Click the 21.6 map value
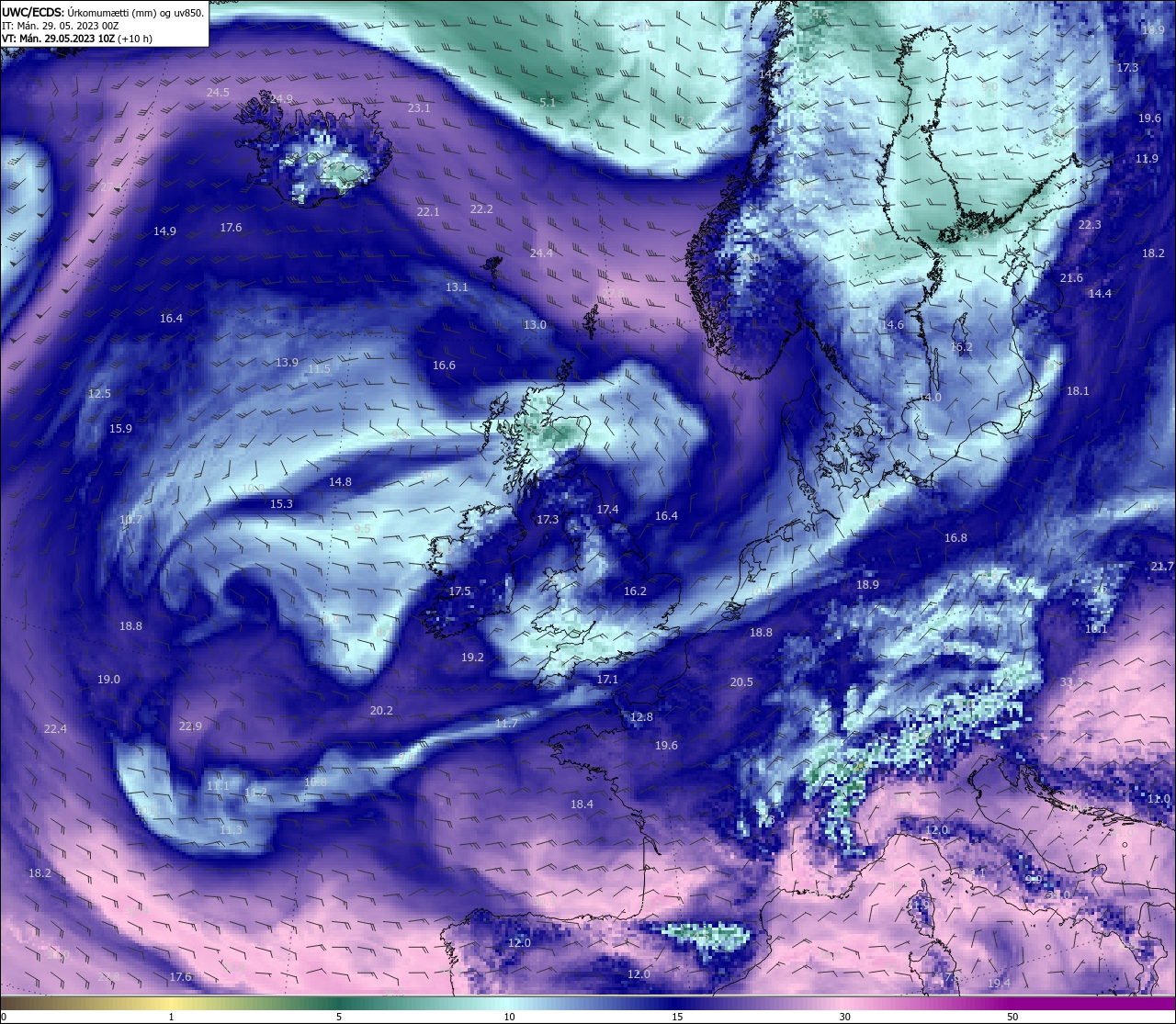This screenshot has height=1024, width=1176. click(x=1071, y=277)
